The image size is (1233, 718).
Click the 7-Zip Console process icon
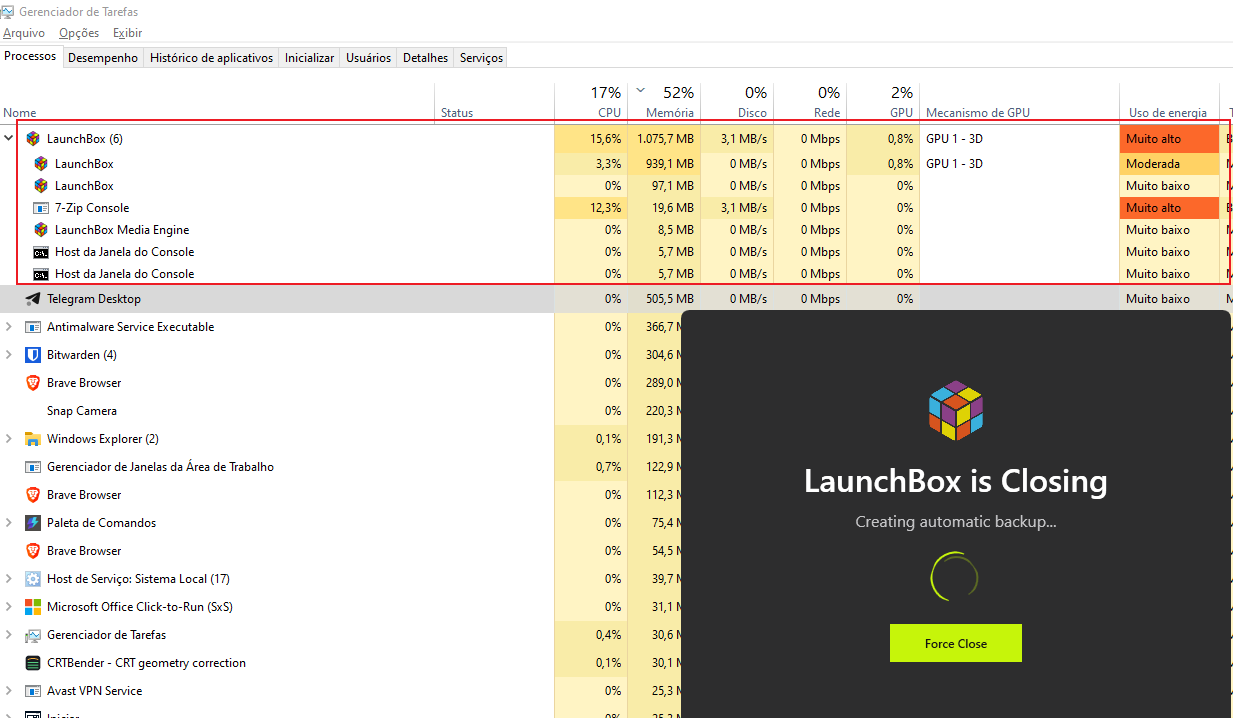(x=41, y=208)
